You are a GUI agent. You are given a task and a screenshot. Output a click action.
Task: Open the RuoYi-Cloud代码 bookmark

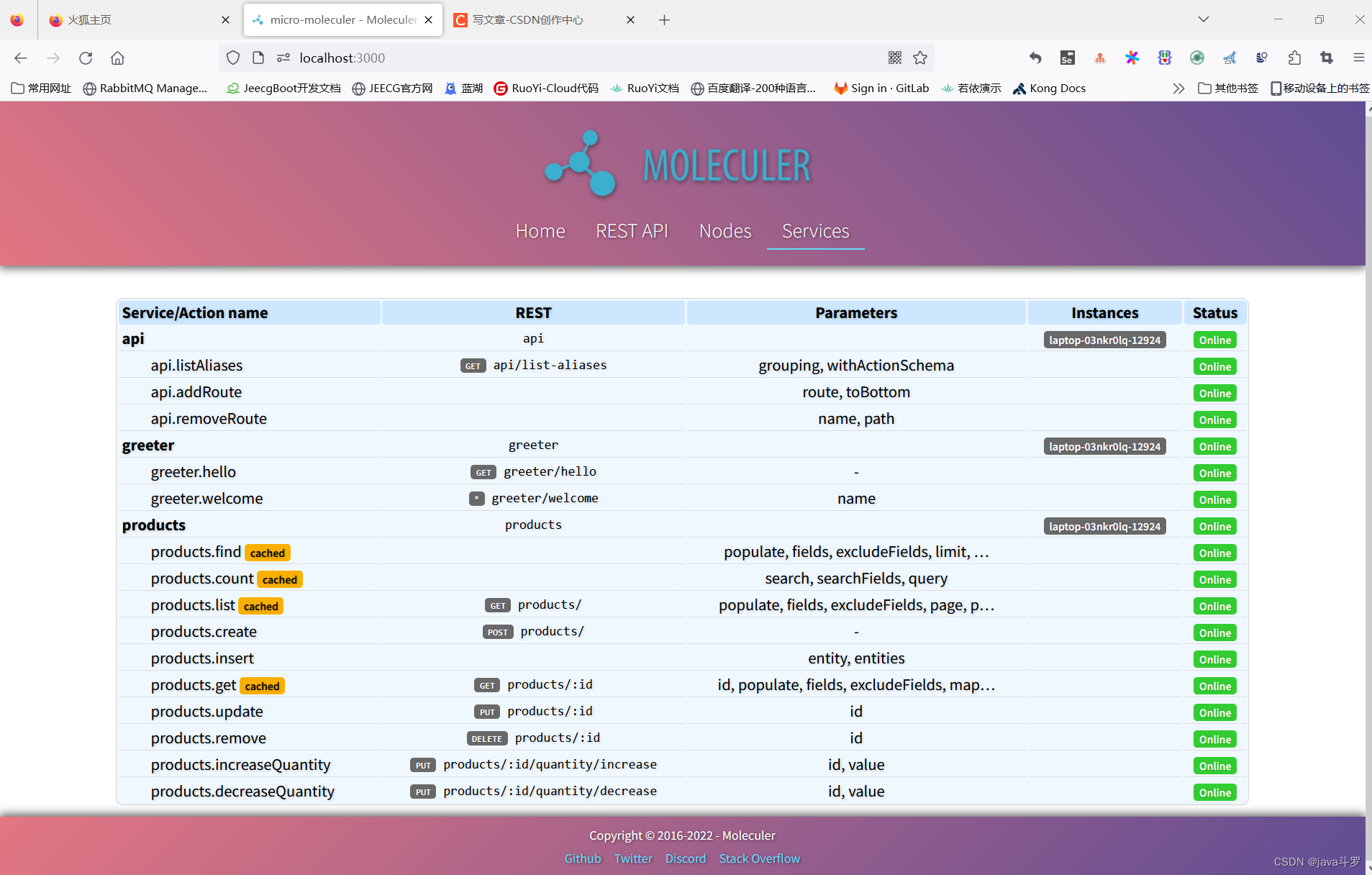pyautogui.click(x=546, y=89)
